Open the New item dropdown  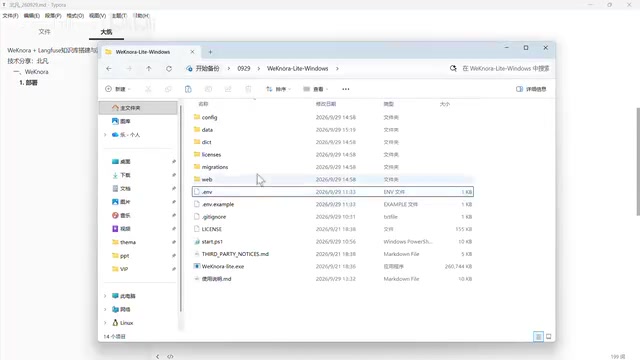(118, 89)
